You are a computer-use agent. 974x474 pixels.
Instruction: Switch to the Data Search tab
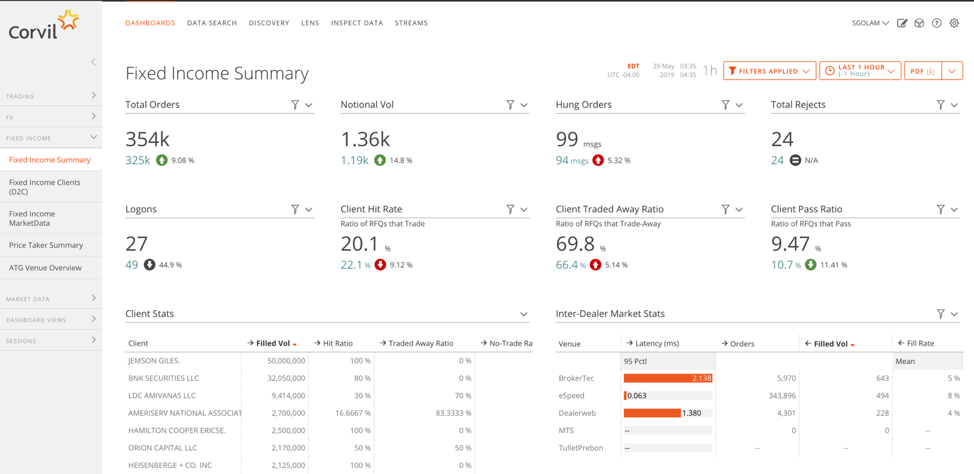click(x=212, y=23)
